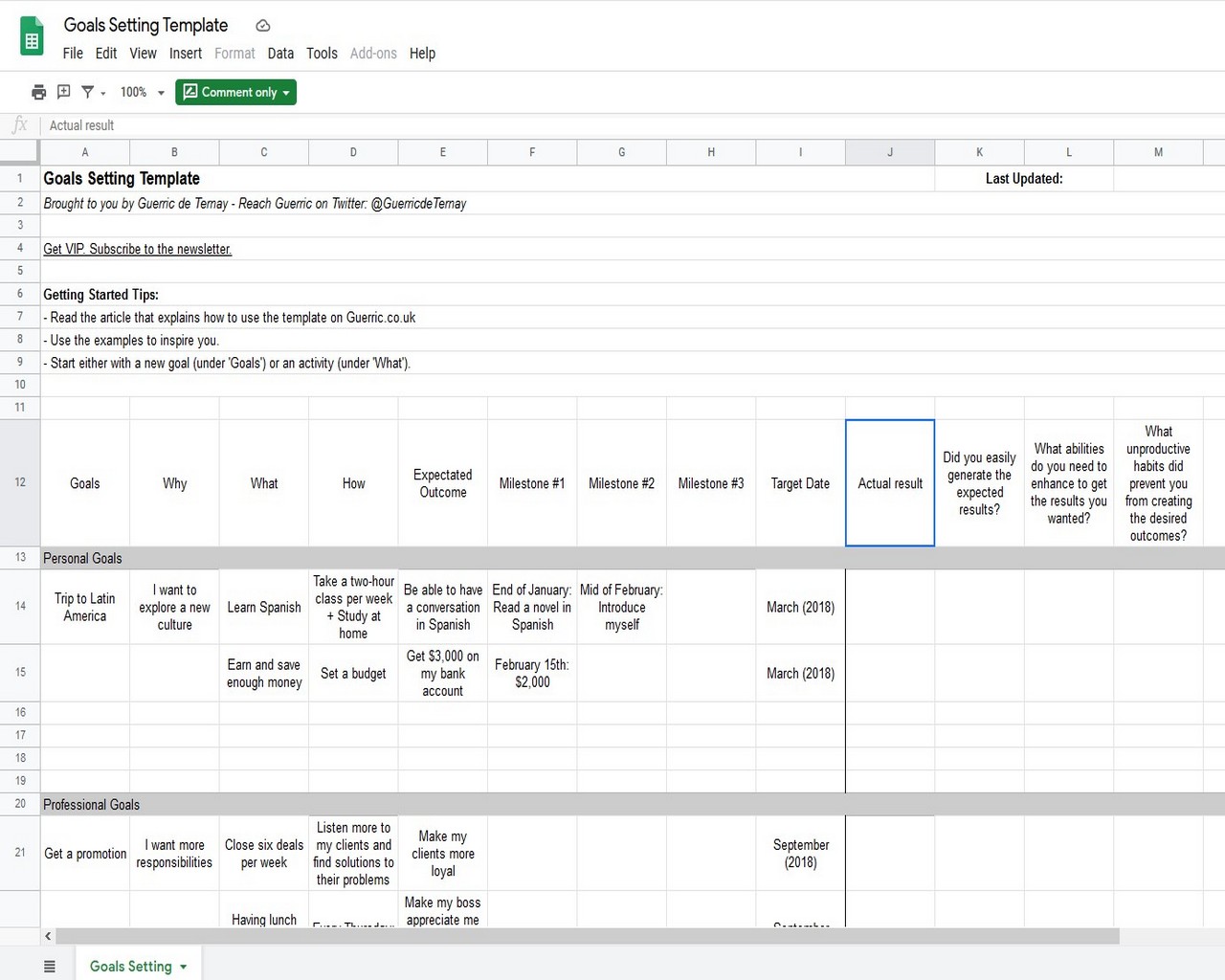Select the Goals Setting sheet tab
This screenshot has height=980, width=1225.
130,967
